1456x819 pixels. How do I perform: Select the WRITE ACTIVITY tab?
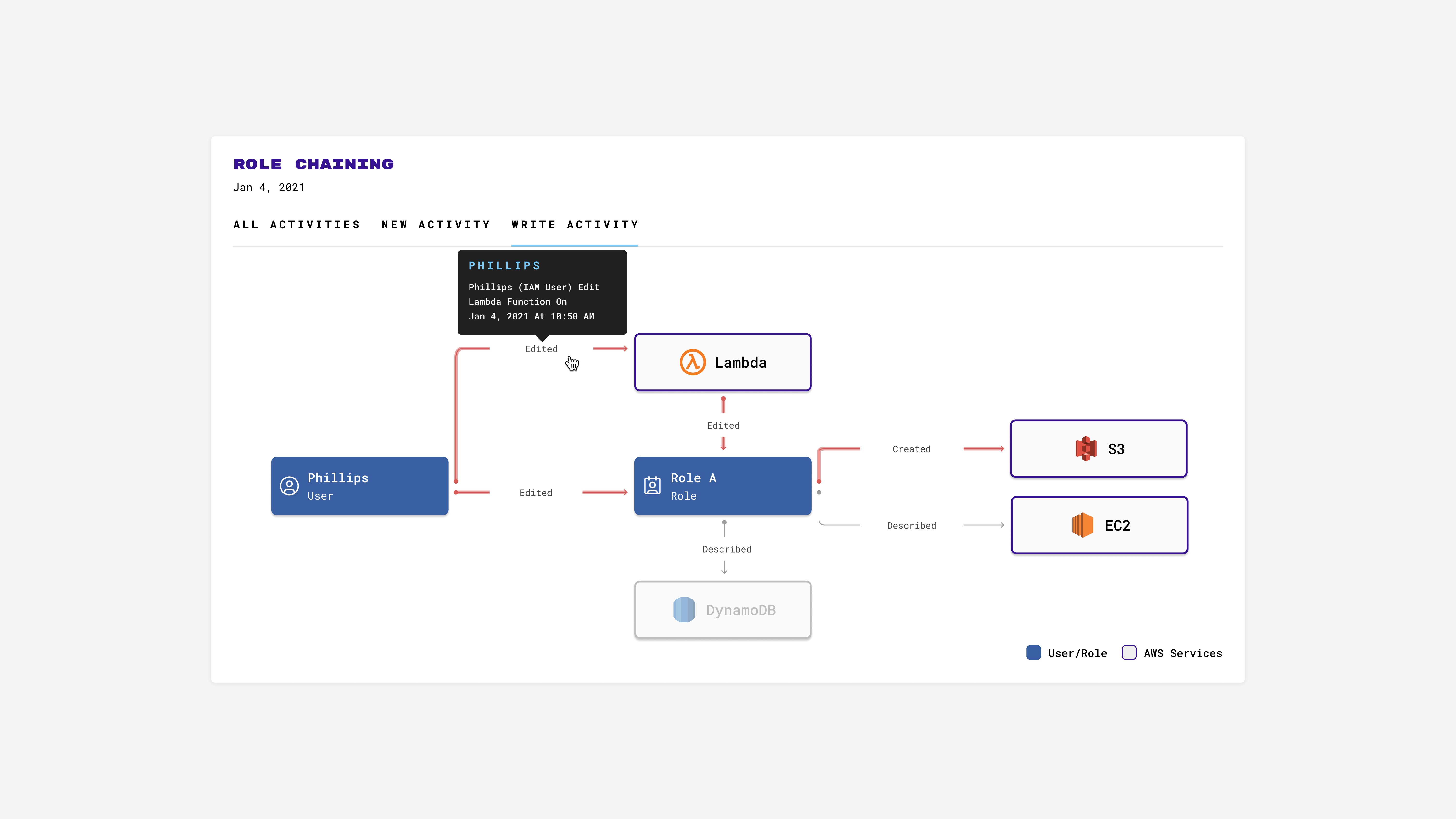click(574, 224)
